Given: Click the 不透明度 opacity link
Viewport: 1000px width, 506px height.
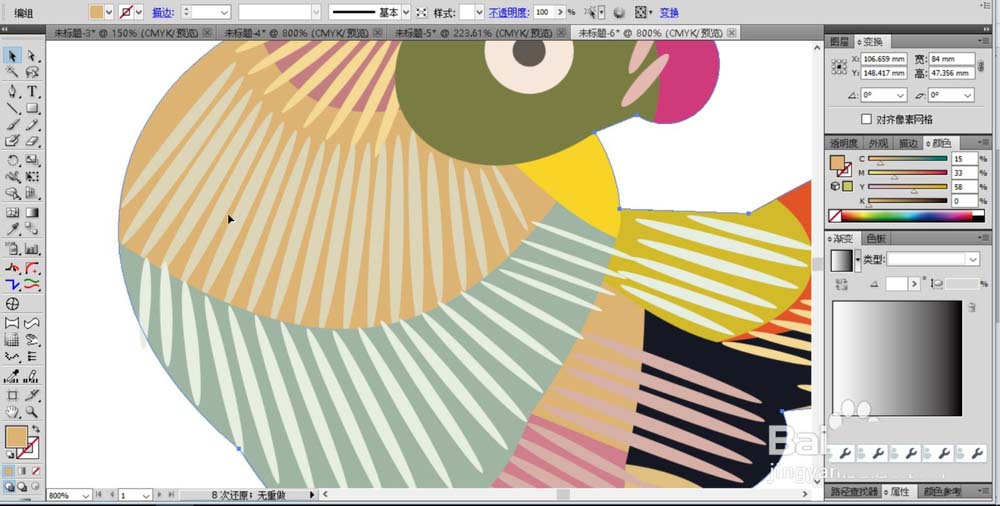Looking at the screenshot, I should (509, 12).
